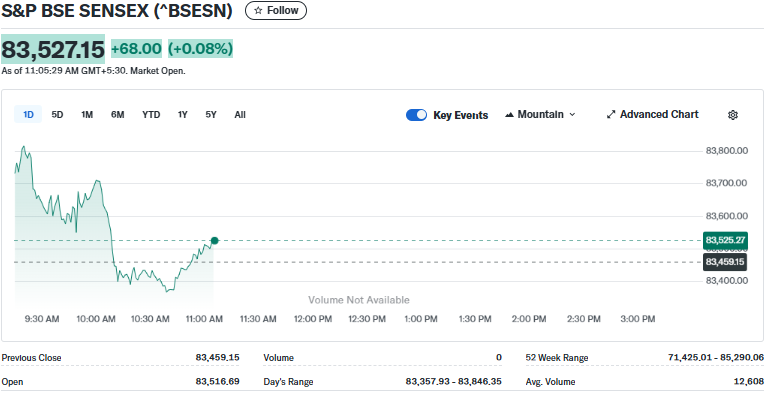
Task: Click the 11:00 AM axis label
Action: 204,319
